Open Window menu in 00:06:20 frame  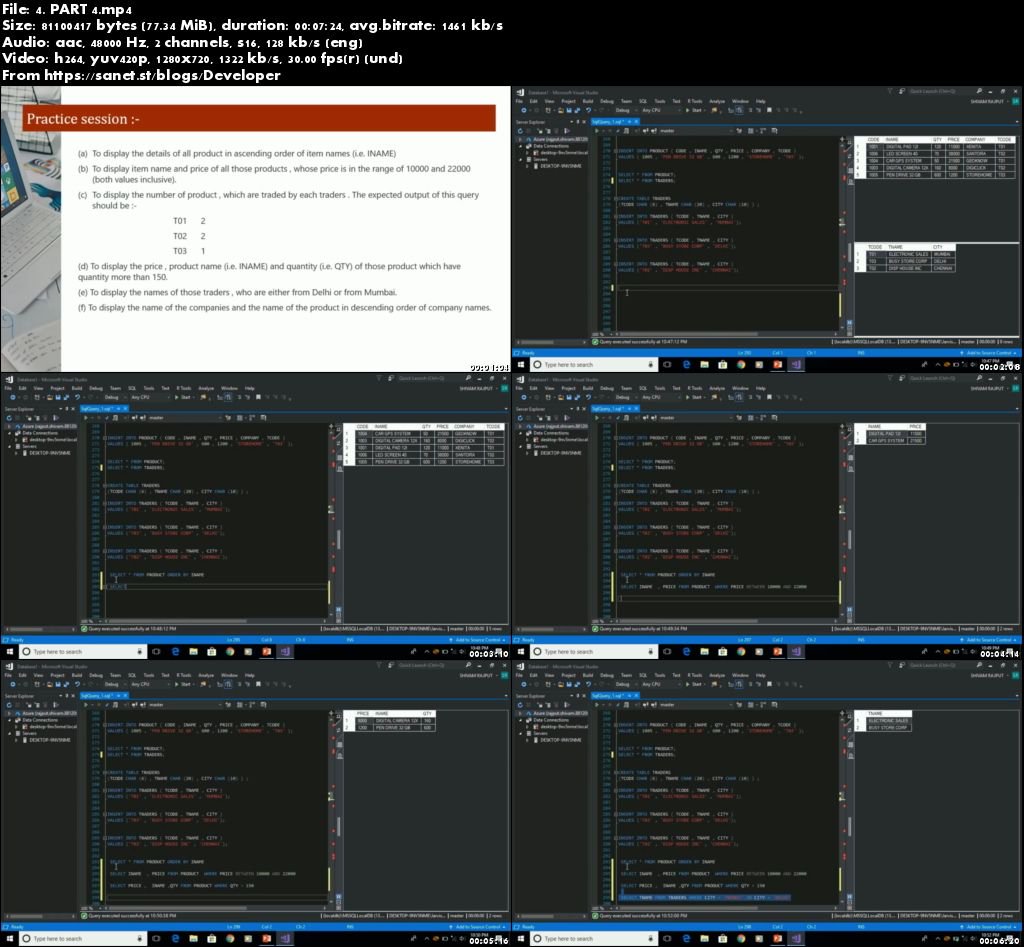point(740,675)
